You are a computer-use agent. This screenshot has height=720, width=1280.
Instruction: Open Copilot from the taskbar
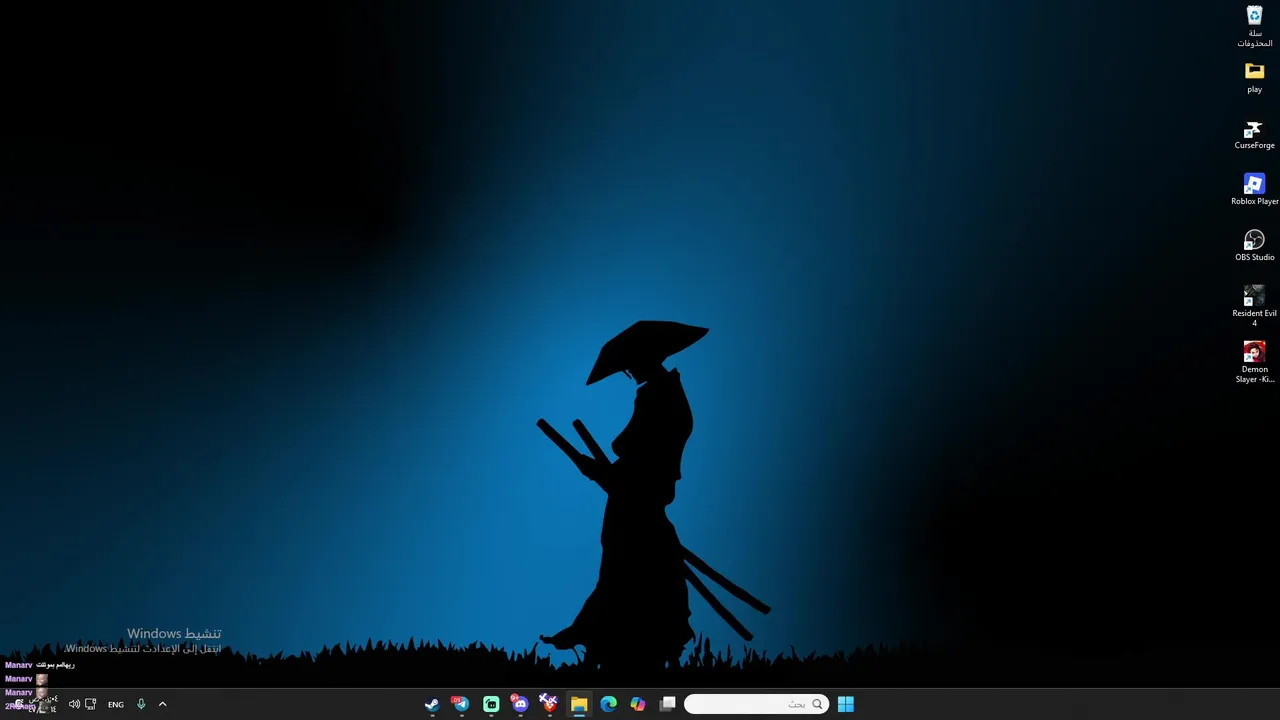click(637, 704)
